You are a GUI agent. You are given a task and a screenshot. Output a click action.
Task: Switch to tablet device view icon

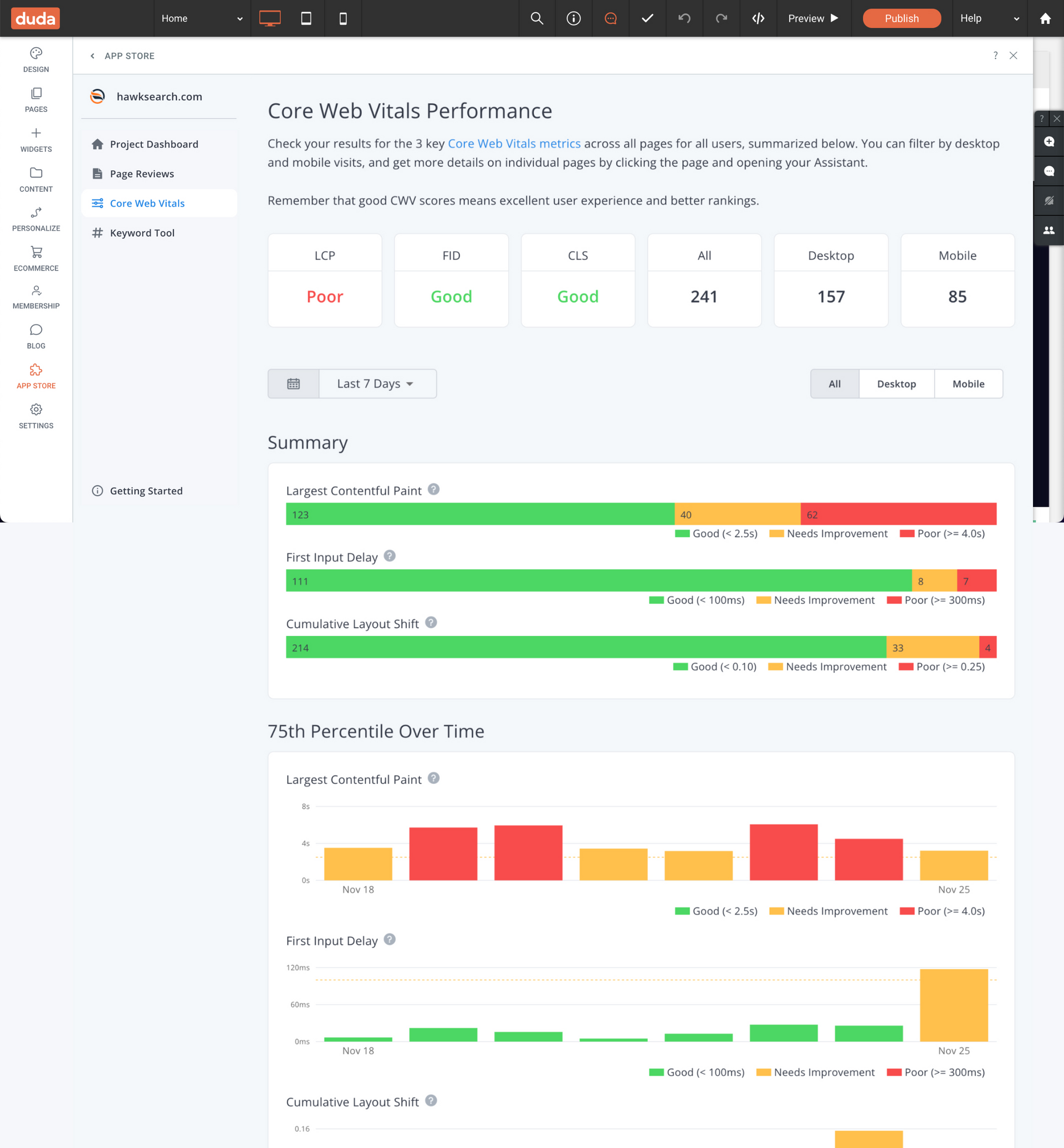(x=306, y=18)
